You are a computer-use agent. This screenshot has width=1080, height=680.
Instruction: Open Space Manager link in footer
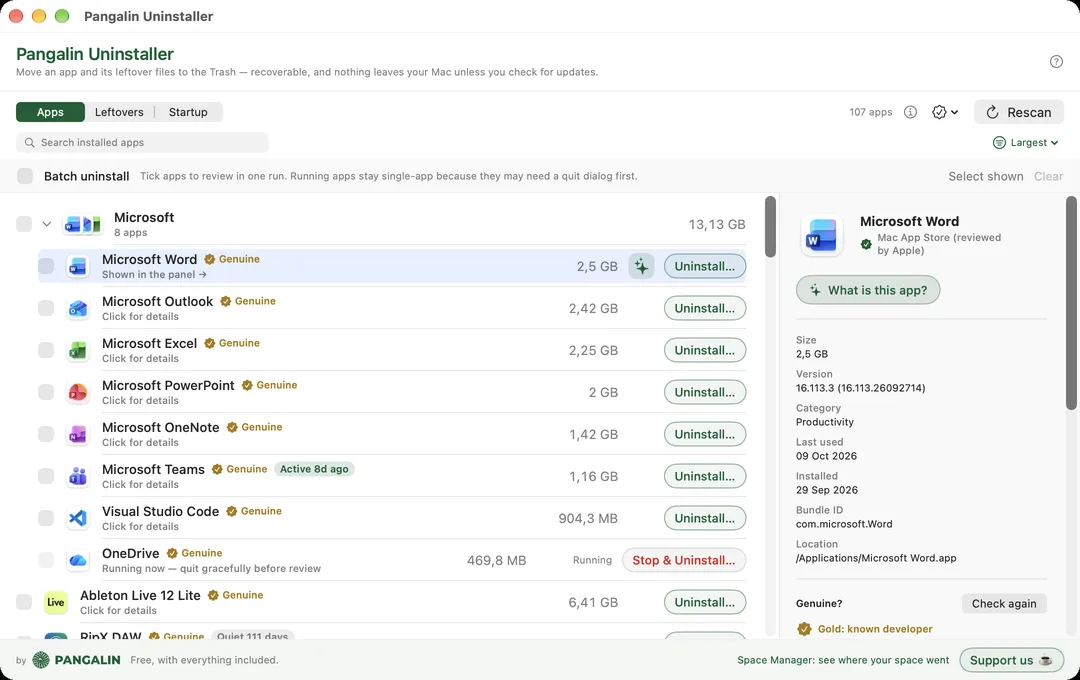click(843, 660)
